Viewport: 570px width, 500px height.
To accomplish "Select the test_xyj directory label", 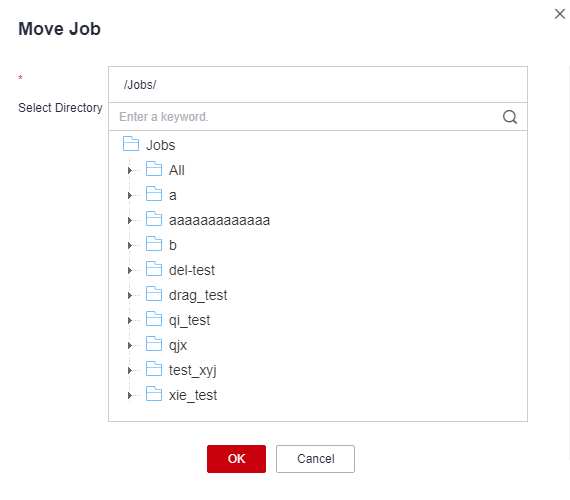I will pyautogui.click(x=193, y=371).
